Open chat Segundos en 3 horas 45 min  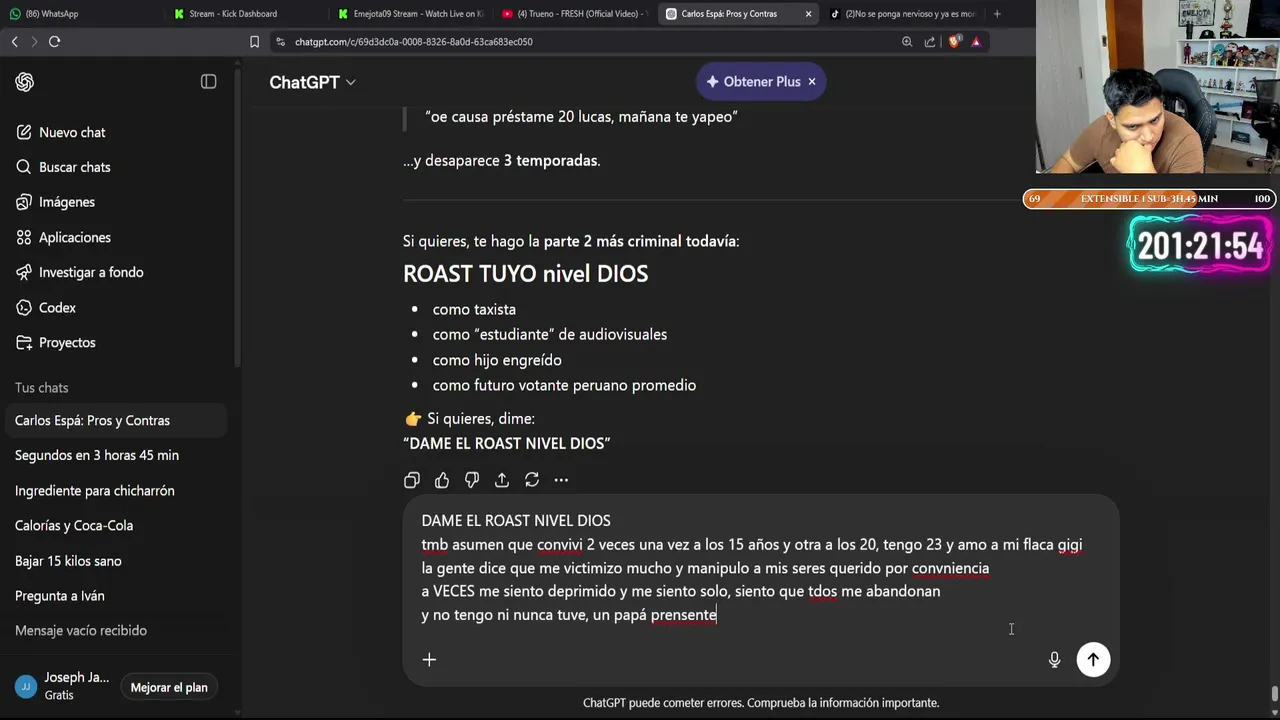115,455
